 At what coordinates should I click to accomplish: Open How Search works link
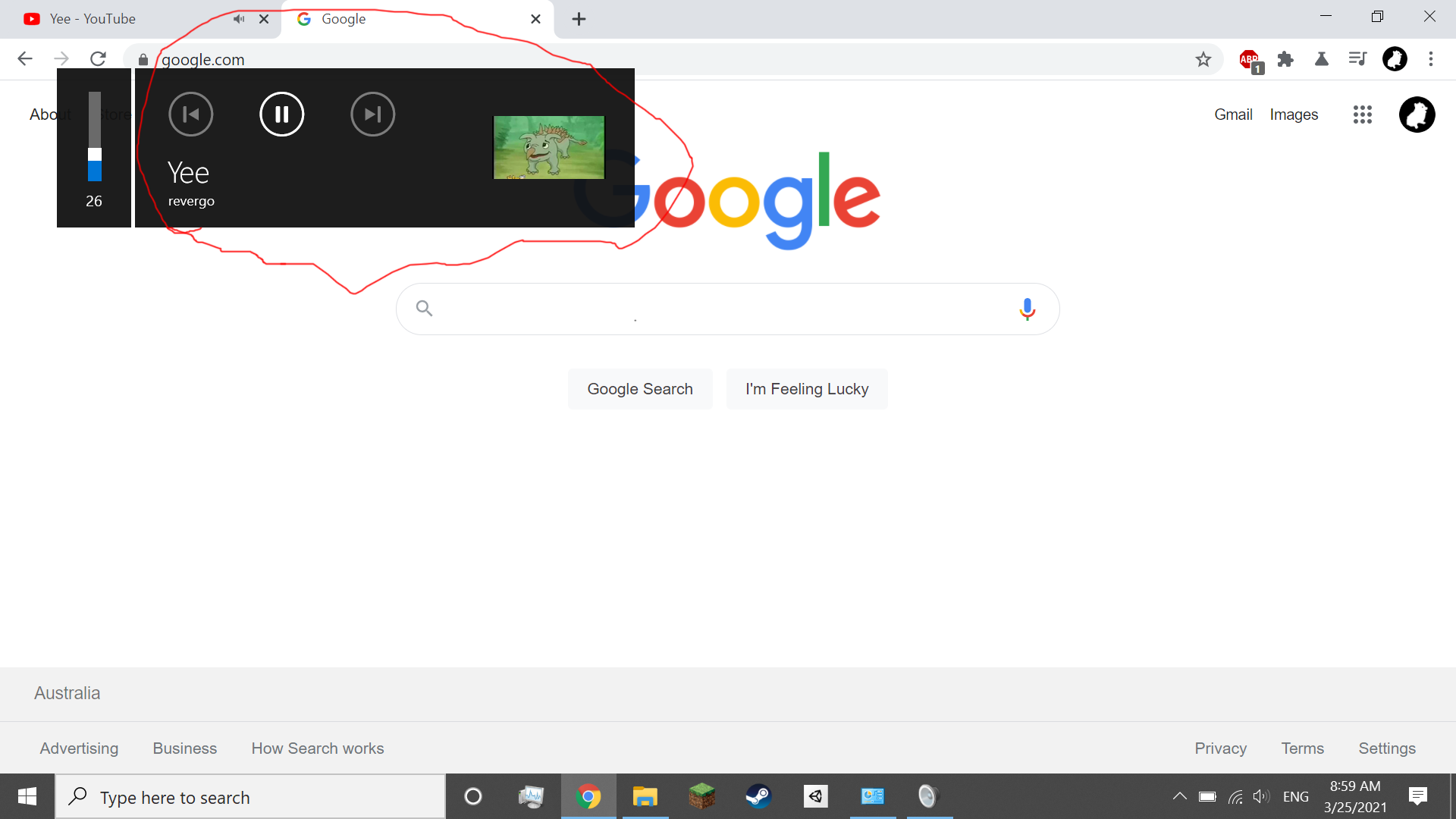[x=318, y=748]
